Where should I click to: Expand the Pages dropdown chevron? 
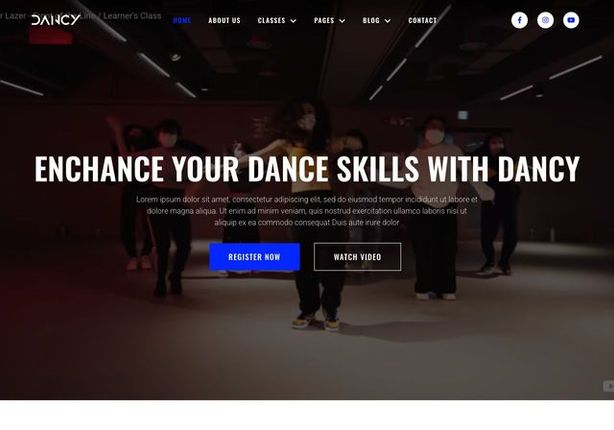(342, 21)
